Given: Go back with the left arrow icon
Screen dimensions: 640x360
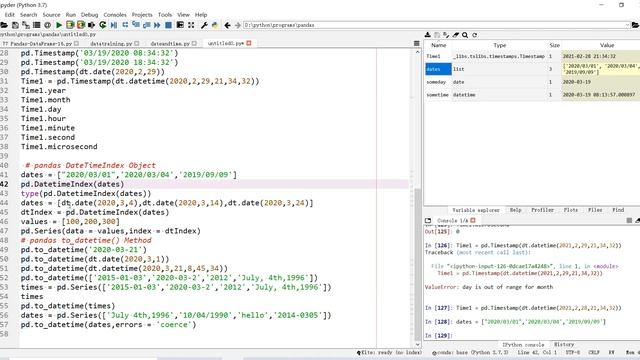Looking at the screenshot, I should [227, 25].
